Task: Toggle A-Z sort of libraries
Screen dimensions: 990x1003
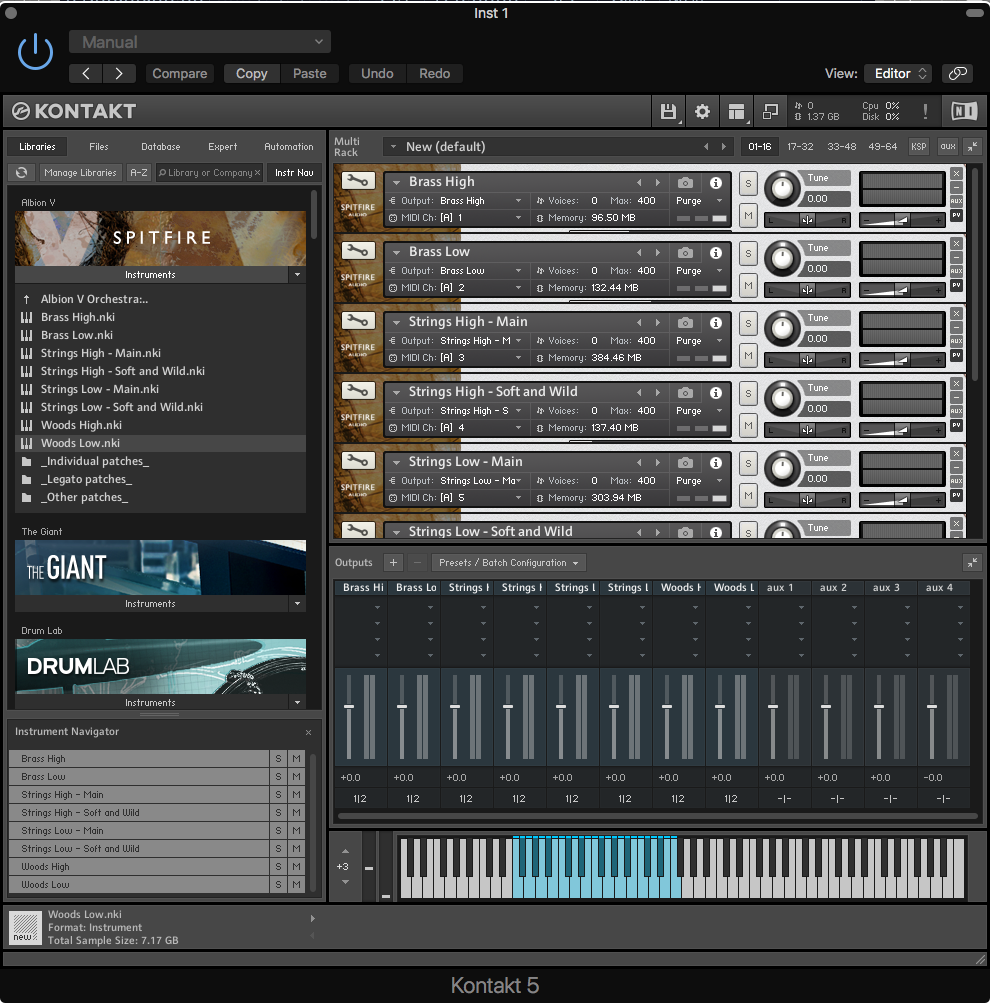Action: 139,173
